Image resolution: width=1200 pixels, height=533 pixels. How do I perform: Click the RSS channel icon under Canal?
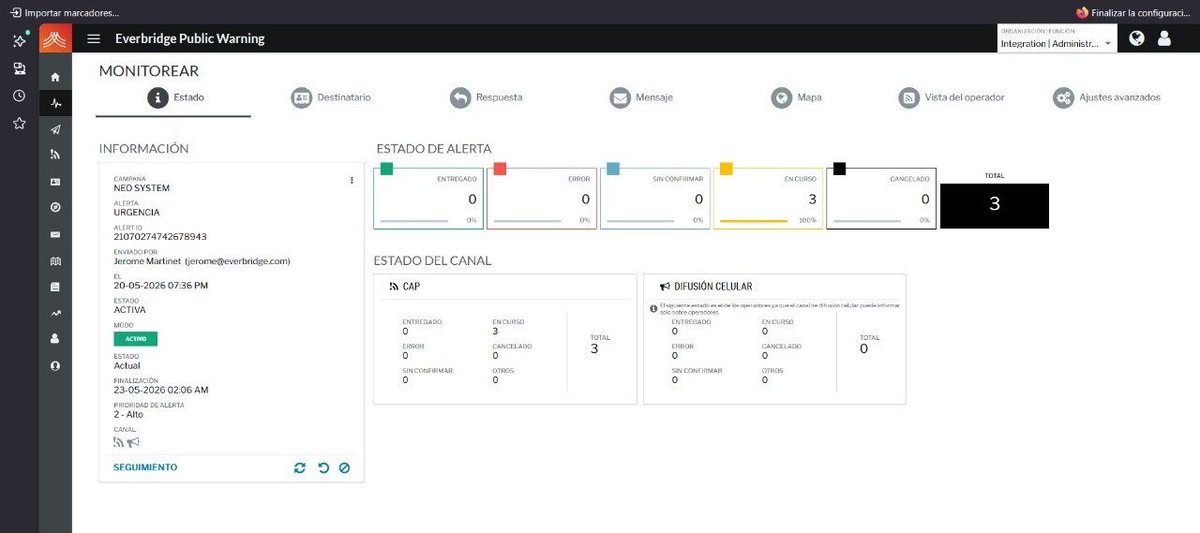coord(118,442)
